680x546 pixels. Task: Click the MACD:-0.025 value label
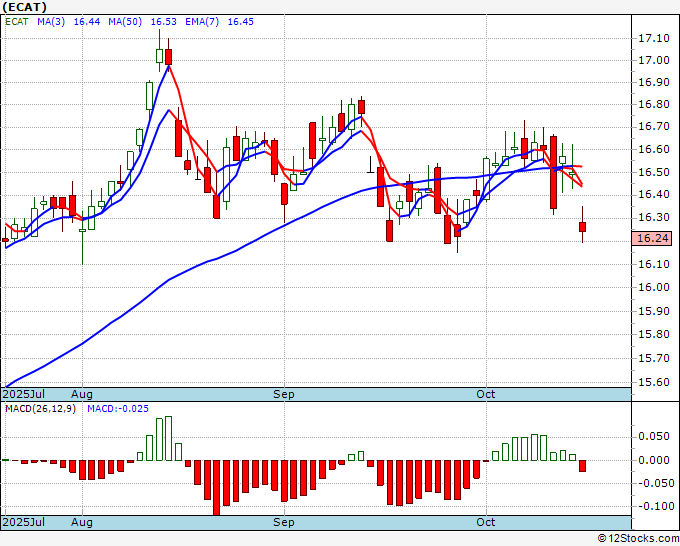pos(118,409)
